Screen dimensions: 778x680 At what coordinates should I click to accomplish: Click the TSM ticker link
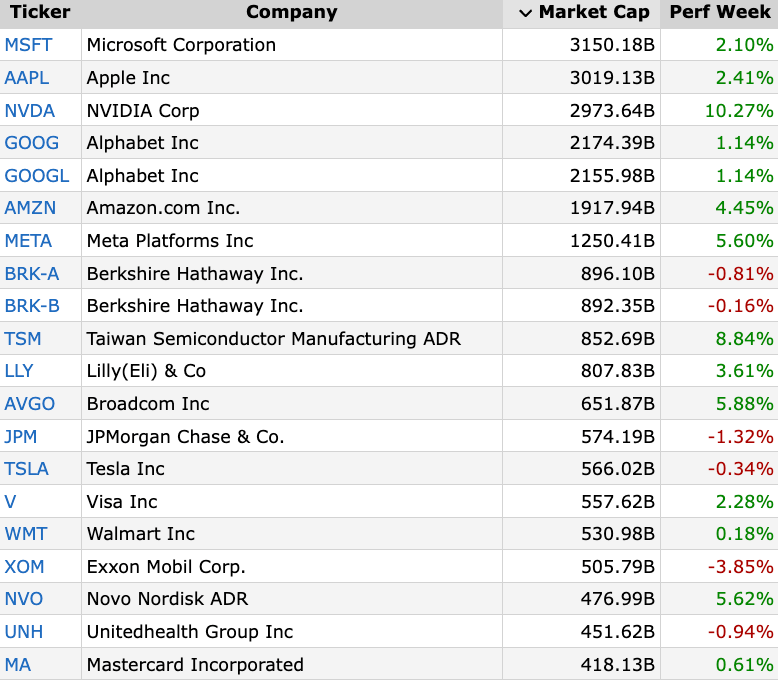click(x=23, y=339)
